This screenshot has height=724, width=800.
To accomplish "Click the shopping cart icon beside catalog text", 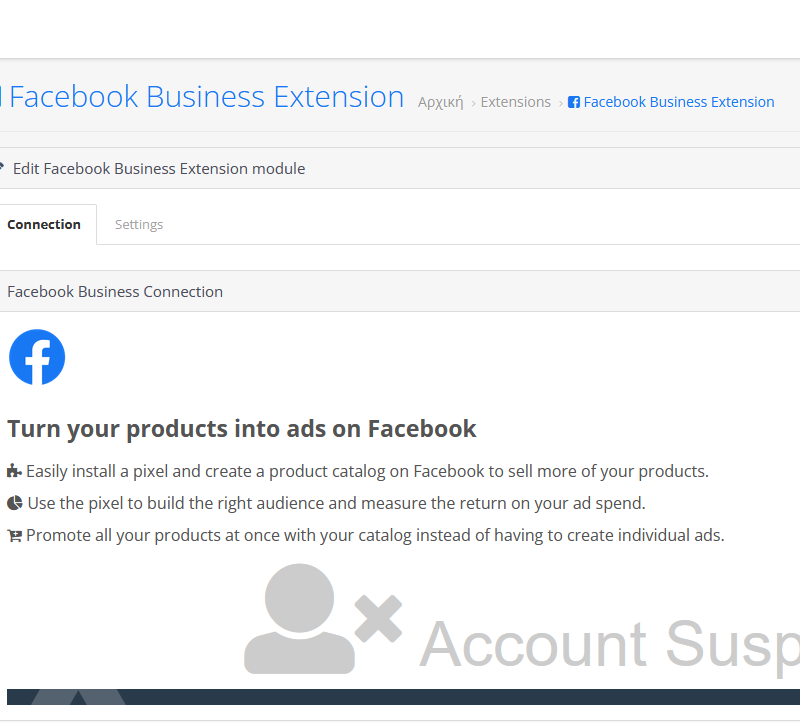I will (x=14, y=536).
